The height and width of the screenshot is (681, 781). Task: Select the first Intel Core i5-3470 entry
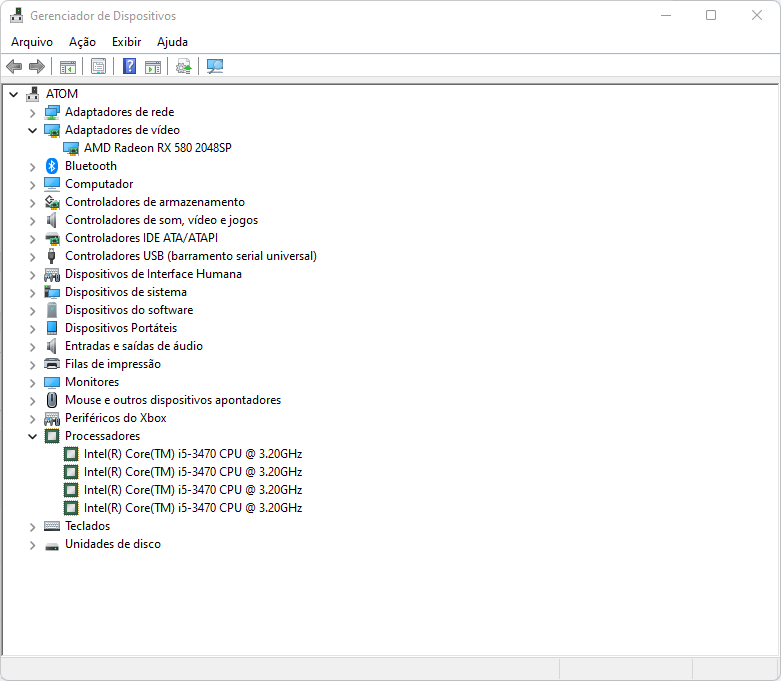tap(193, 454)
